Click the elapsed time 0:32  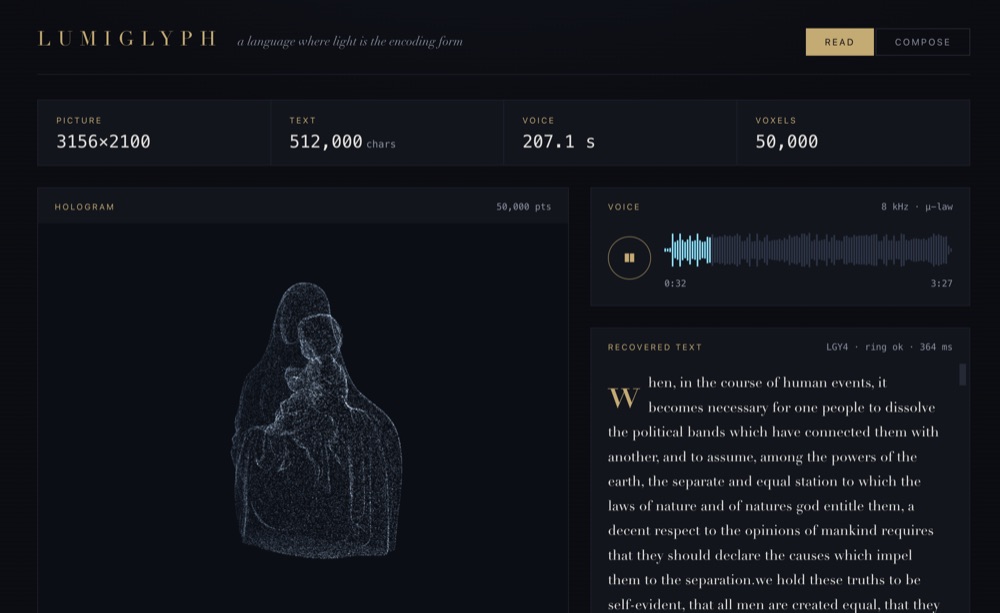tap(675, 283)
